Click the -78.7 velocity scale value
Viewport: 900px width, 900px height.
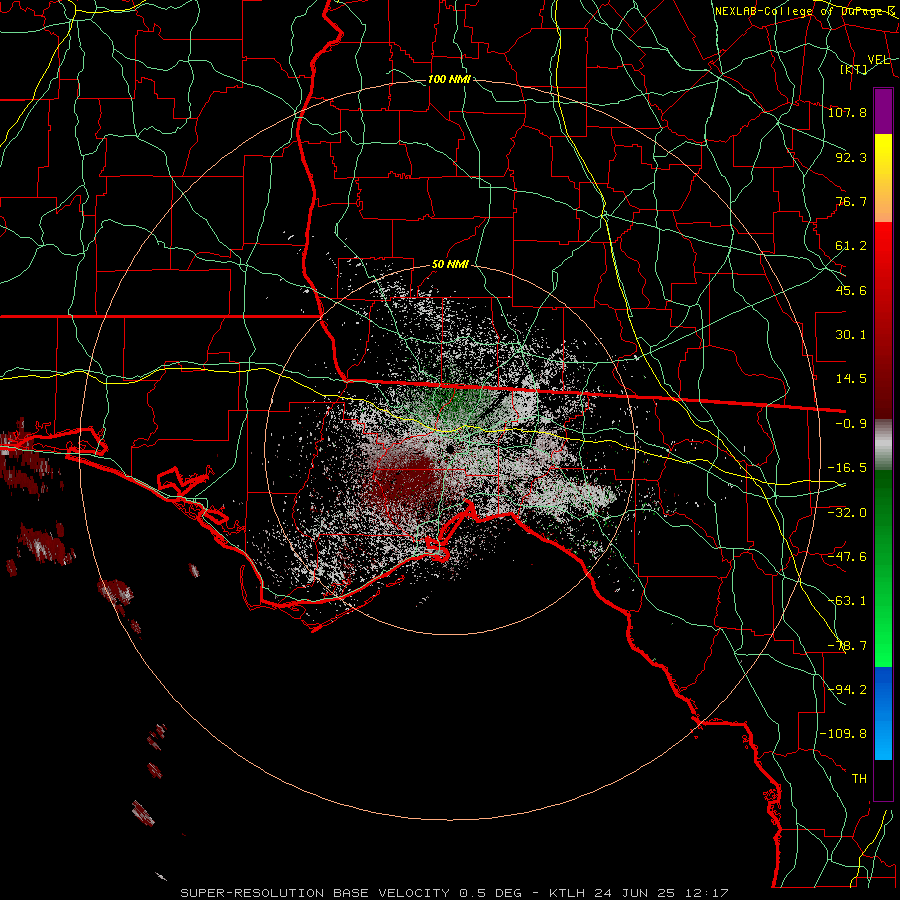847,646
